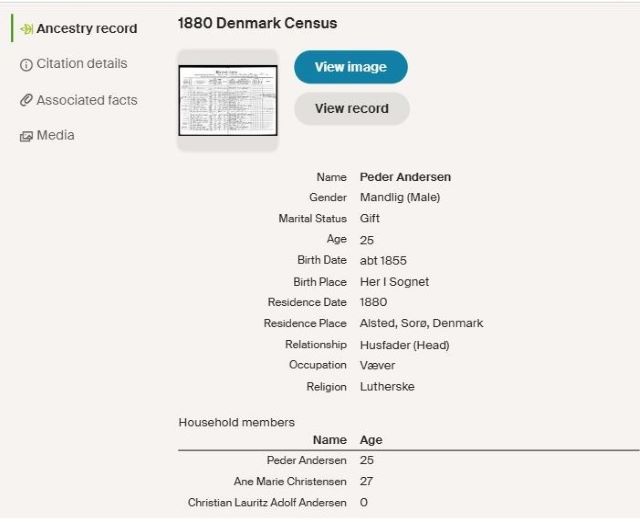Click residence place Alsted, Sorø, Denmark
This screenshot has height=524, width=640.
tap(421, 323)
